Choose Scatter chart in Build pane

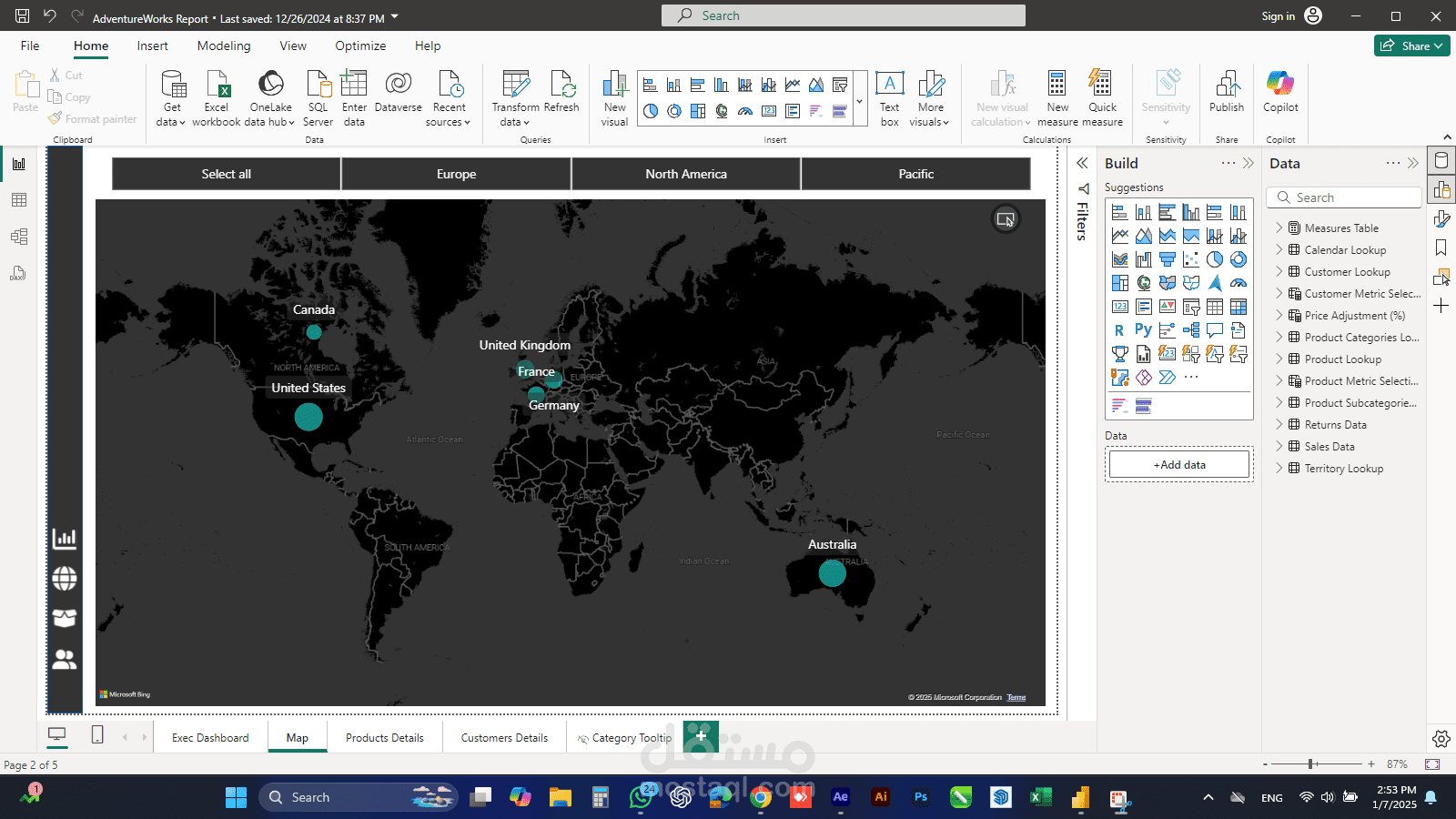click(1190, 259)
